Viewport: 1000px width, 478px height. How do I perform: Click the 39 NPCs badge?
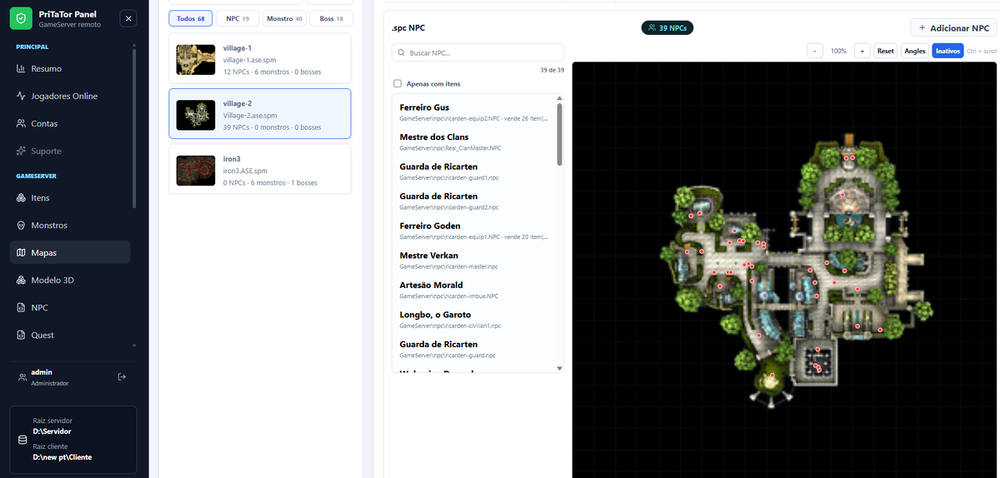[667, 28]
